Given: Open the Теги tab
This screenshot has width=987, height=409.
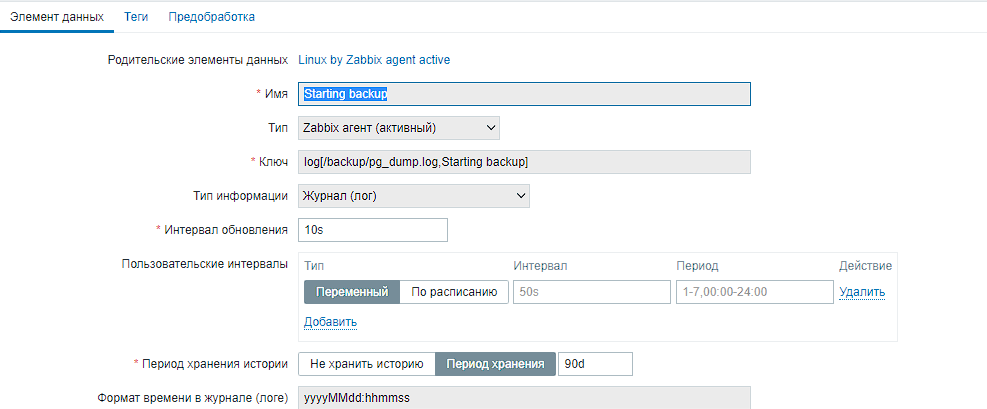Looking at the screenshot, I should tap(136, 17).
